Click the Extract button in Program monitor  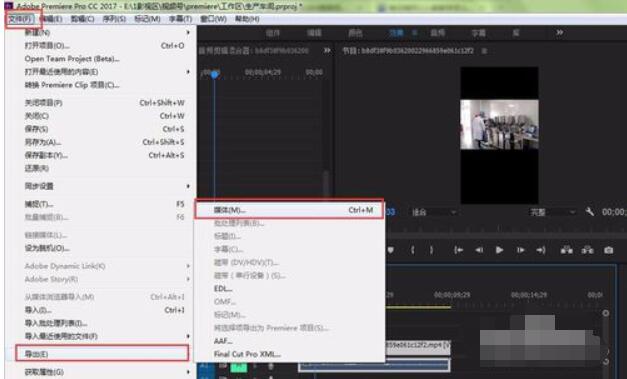click(x=587, y=250)
